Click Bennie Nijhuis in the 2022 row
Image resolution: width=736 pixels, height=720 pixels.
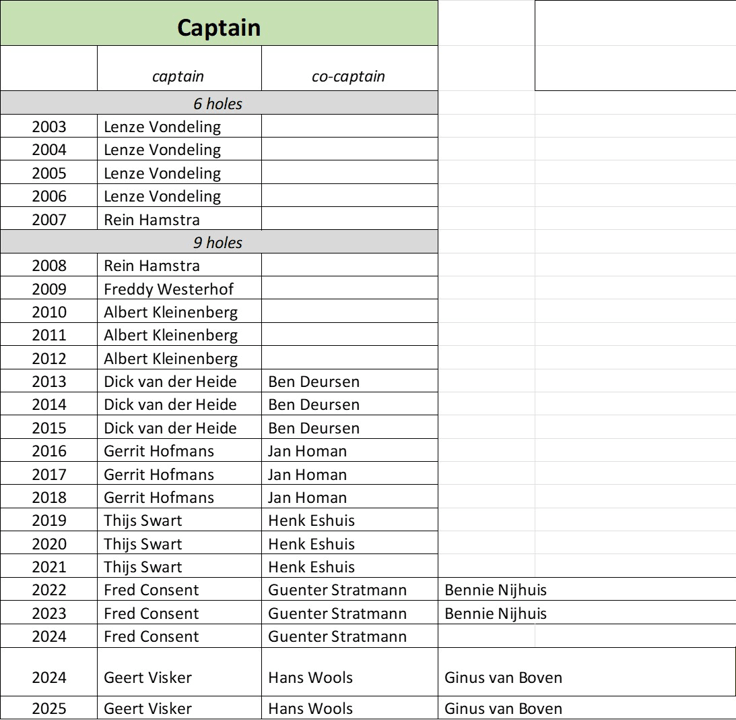pyautogui.click(x=496, y=590)
